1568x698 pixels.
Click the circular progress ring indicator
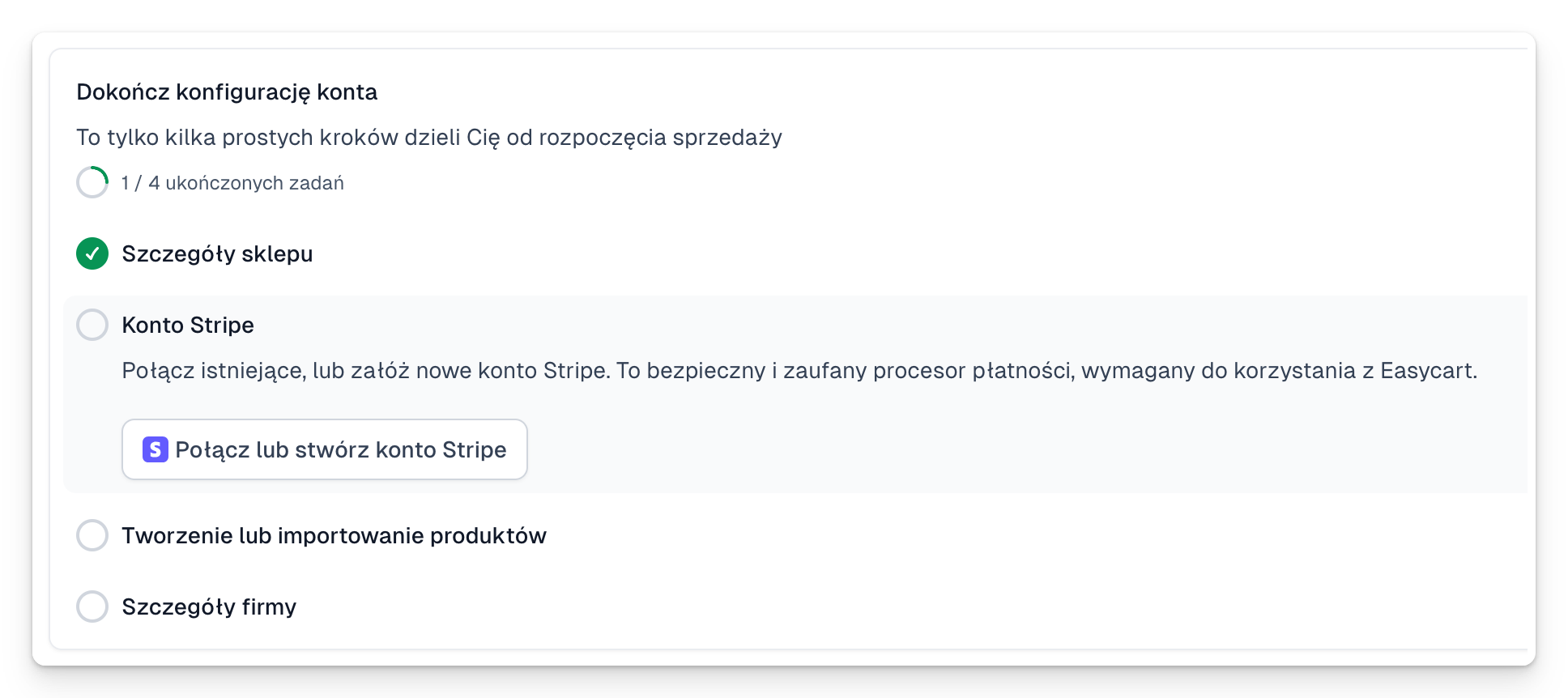[x=92, y=182]
